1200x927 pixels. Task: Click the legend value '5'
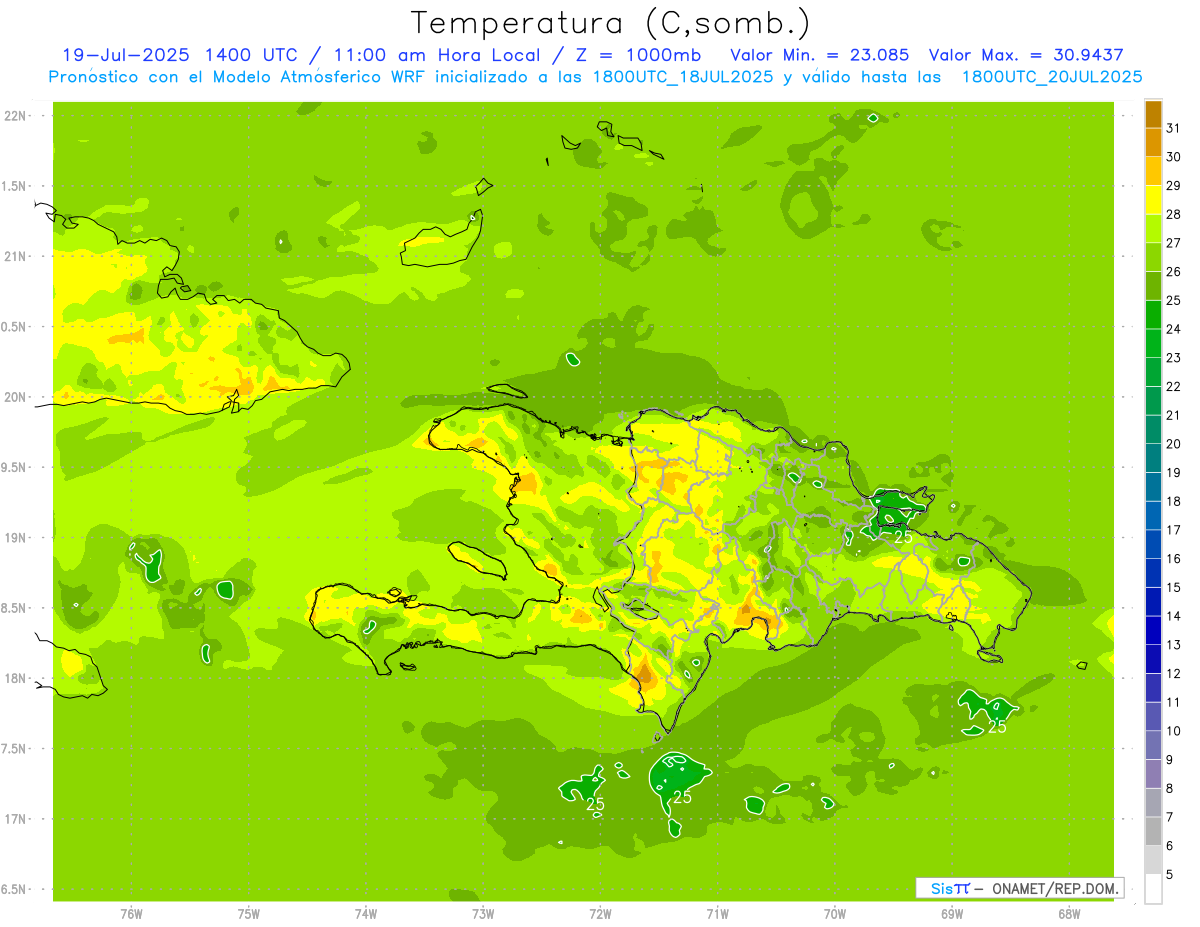click(x=1170, y=875)
